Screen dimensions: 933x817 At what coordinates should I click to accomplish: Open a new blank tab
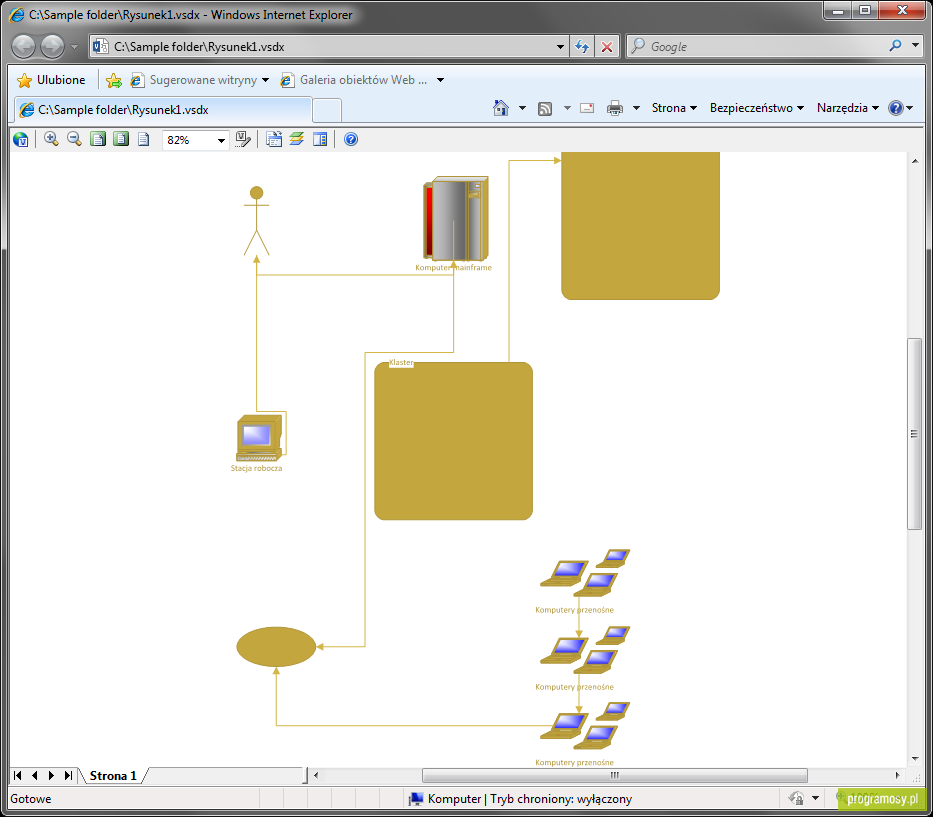(x=327, y=111)
